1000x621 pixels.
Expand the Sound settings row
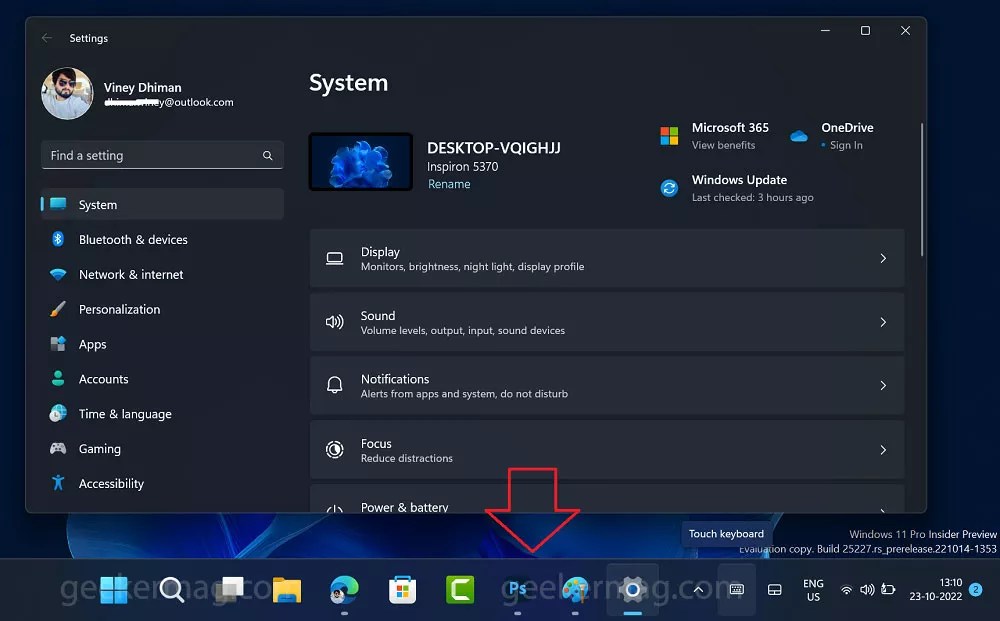point(883,321)
